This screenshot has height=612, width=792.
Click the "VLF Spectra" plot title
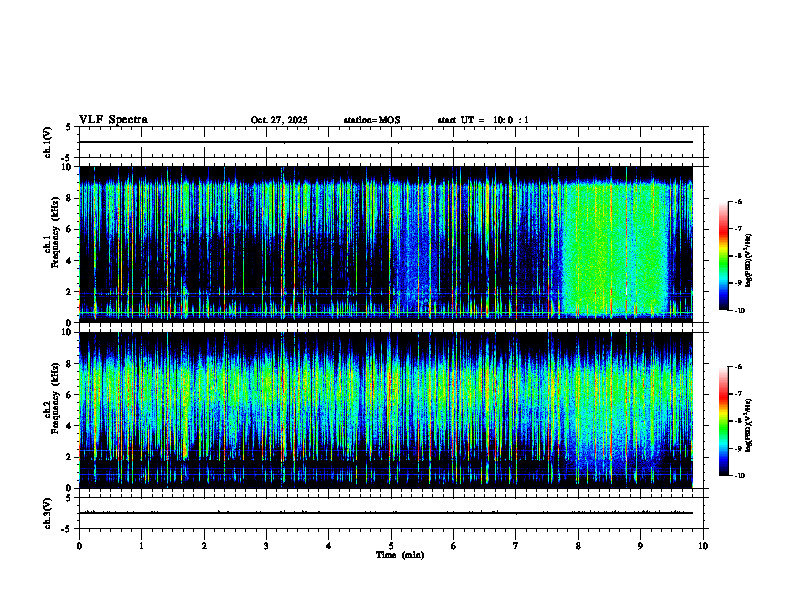tap(113, 120)
